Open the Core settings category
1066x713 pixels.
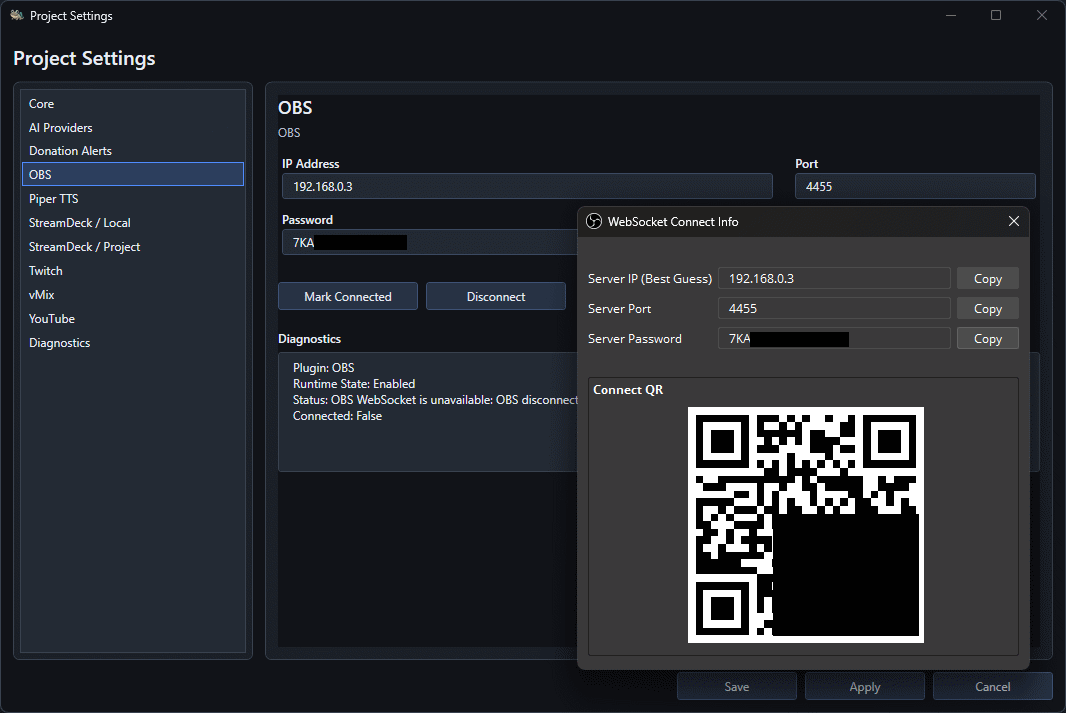coord(133,104)
